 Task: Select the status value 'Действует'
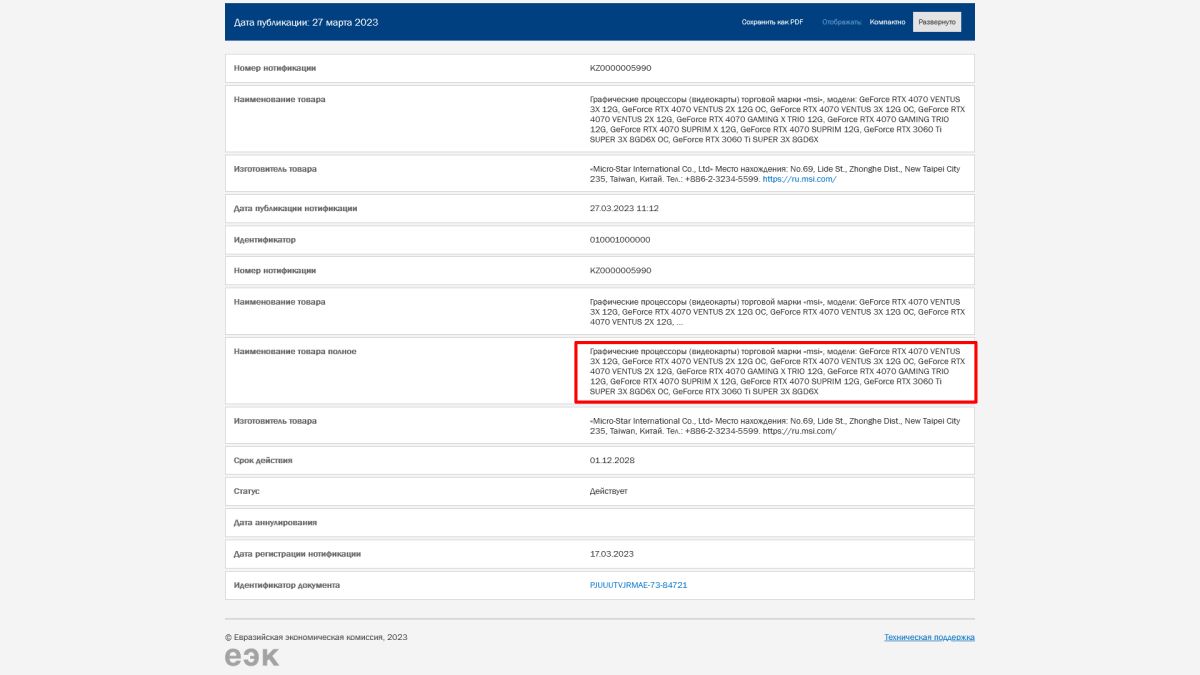[x=609, y=492]
